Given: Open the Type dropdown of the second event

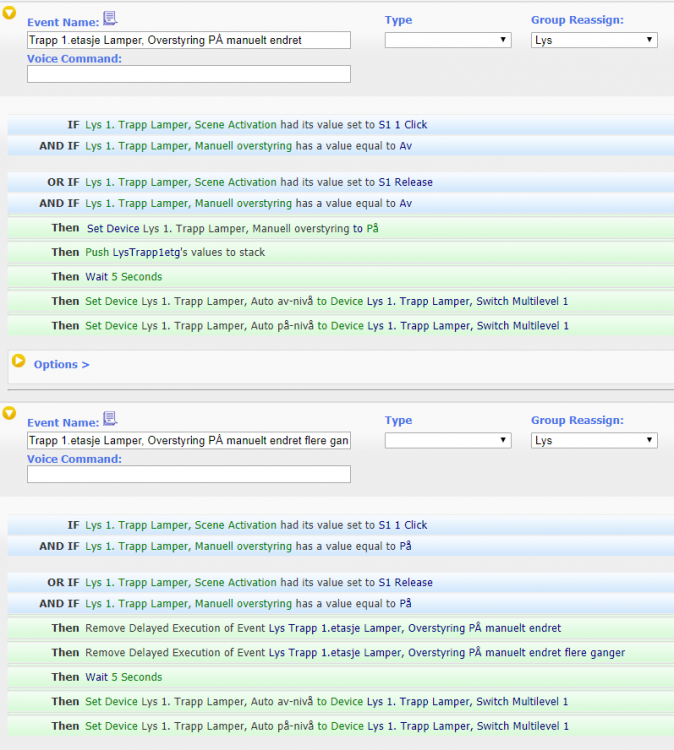Looking at the screenshot, I should click(448, 440).
